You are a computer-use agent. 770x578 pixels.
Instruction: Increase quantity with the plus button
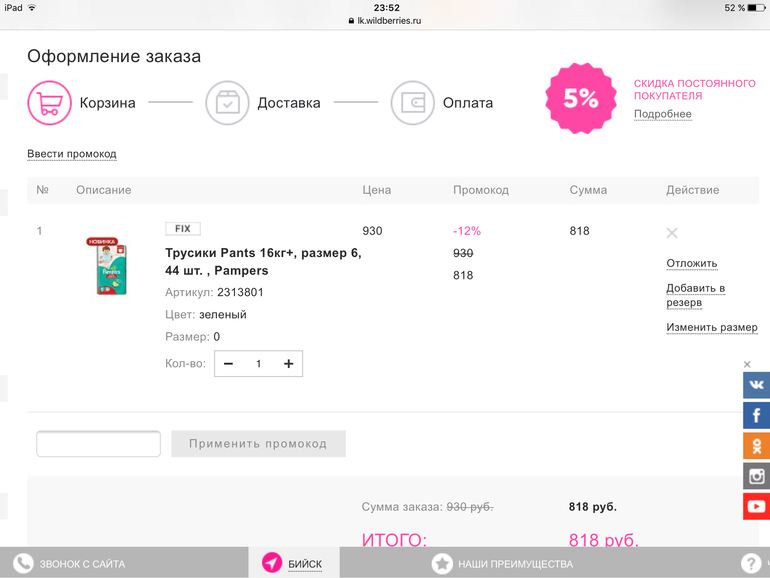[288, 364]
